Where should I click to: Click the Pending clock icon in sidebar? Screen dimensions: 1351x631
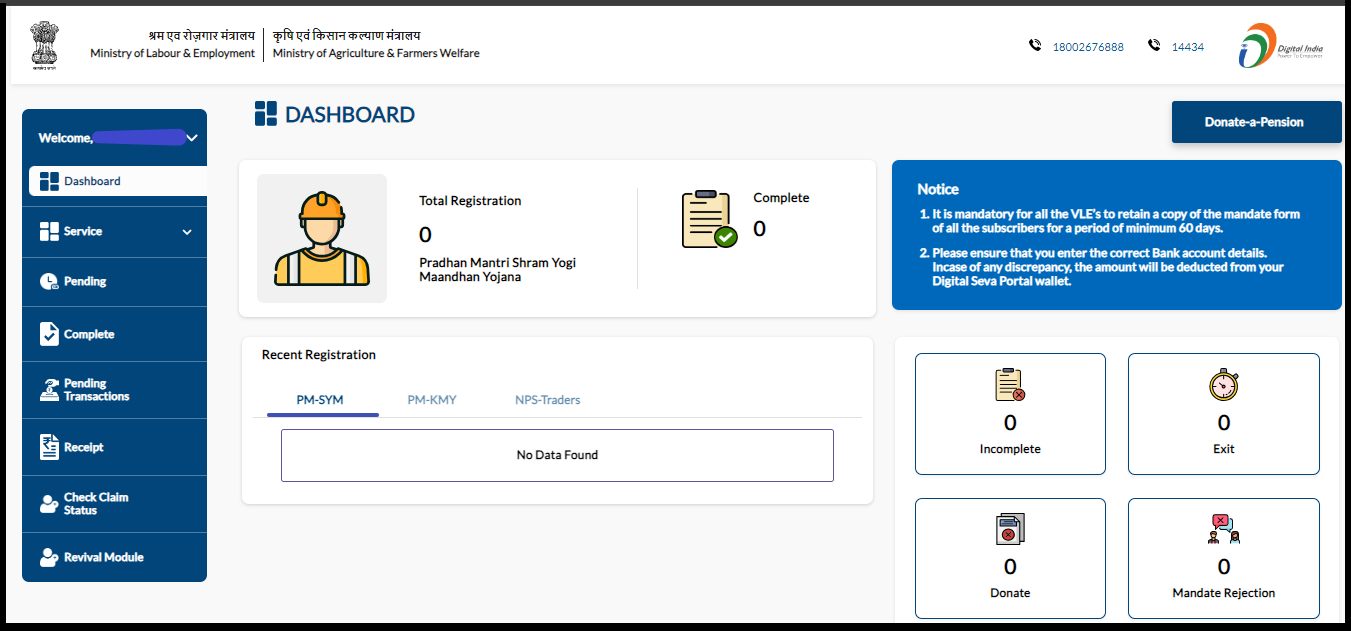point(49,282)
